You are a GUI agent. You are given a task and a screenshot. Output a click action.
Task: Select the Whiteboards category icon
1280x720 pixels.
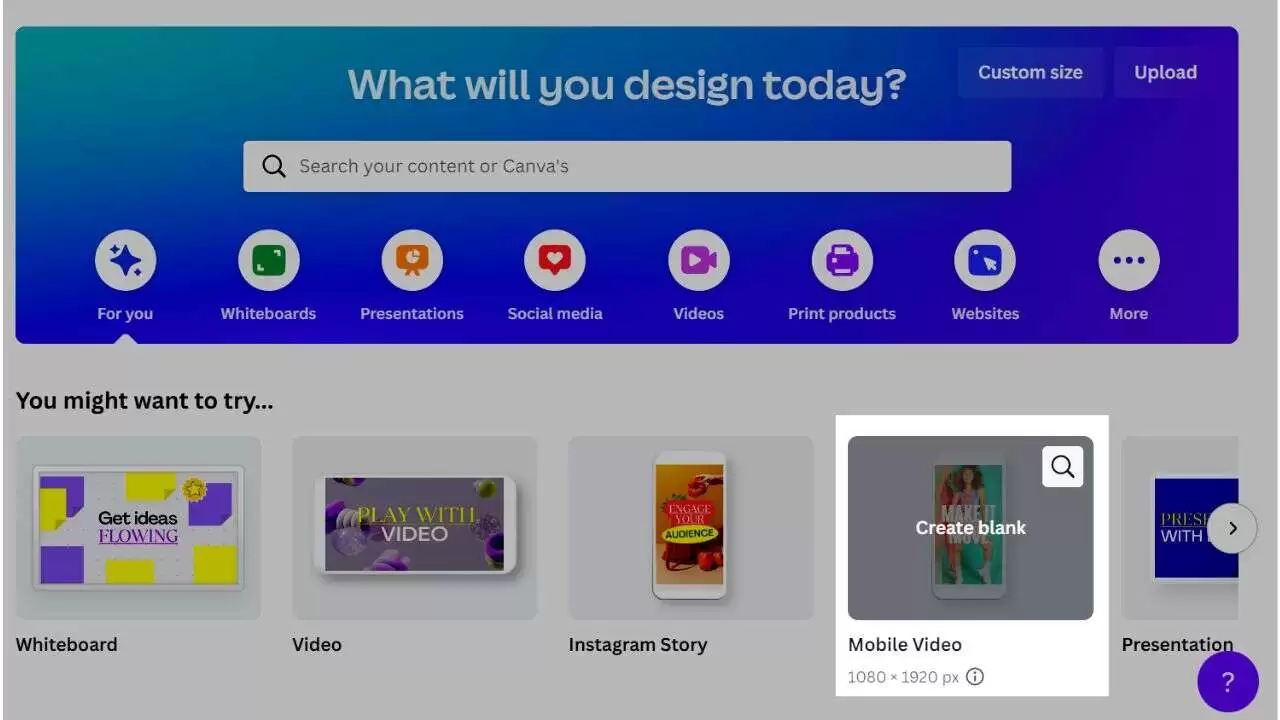click(x=268, y=261)
